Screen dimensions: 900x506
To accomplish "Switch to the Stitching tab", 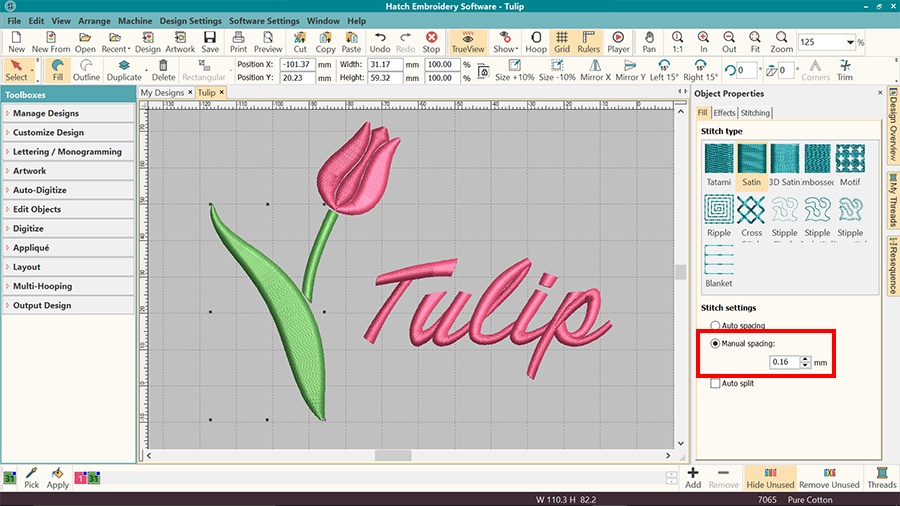I will click(755, 113).
